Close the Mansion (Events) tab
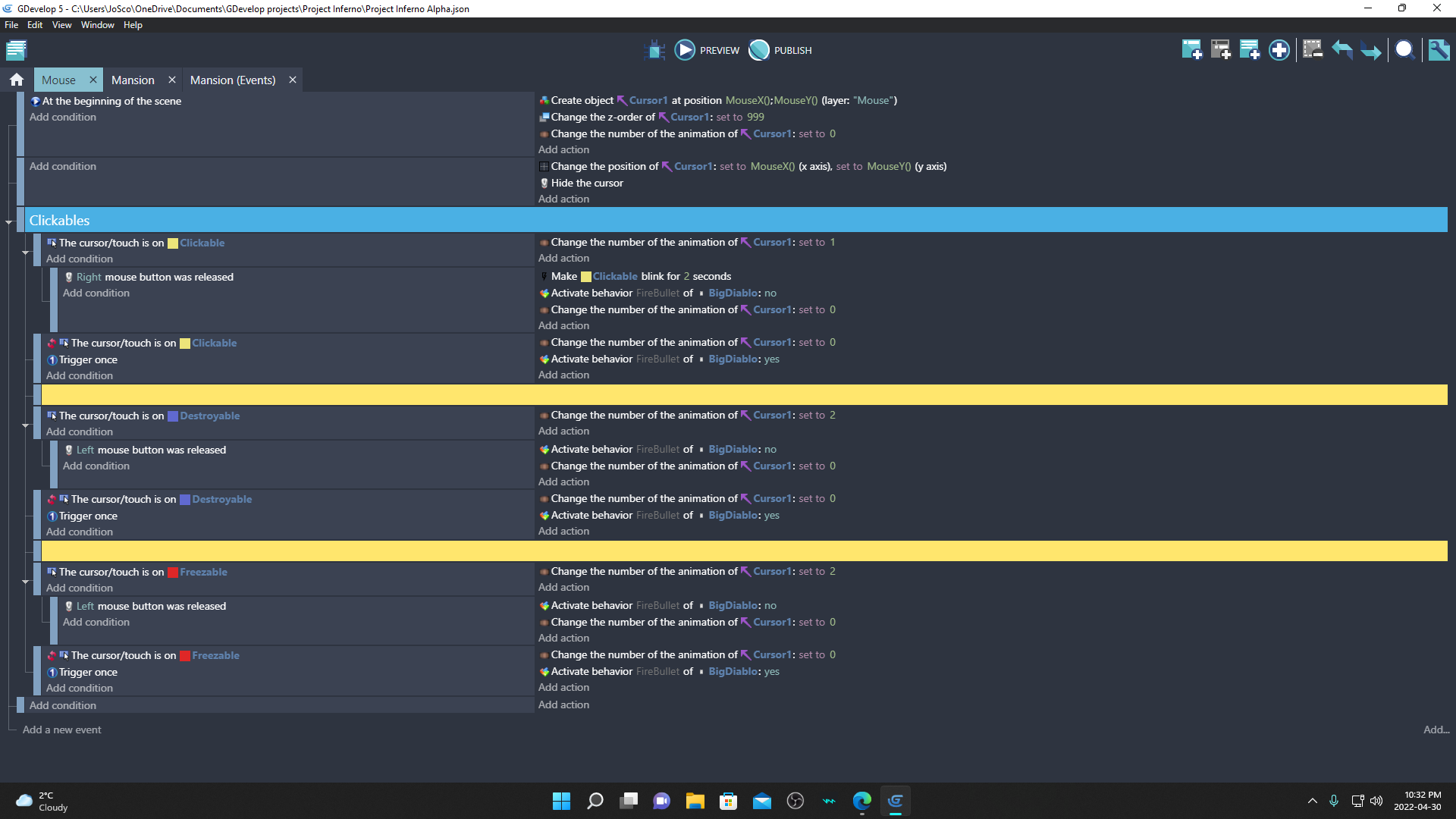Screen dimensions: 1456x819 coord(293,80)
